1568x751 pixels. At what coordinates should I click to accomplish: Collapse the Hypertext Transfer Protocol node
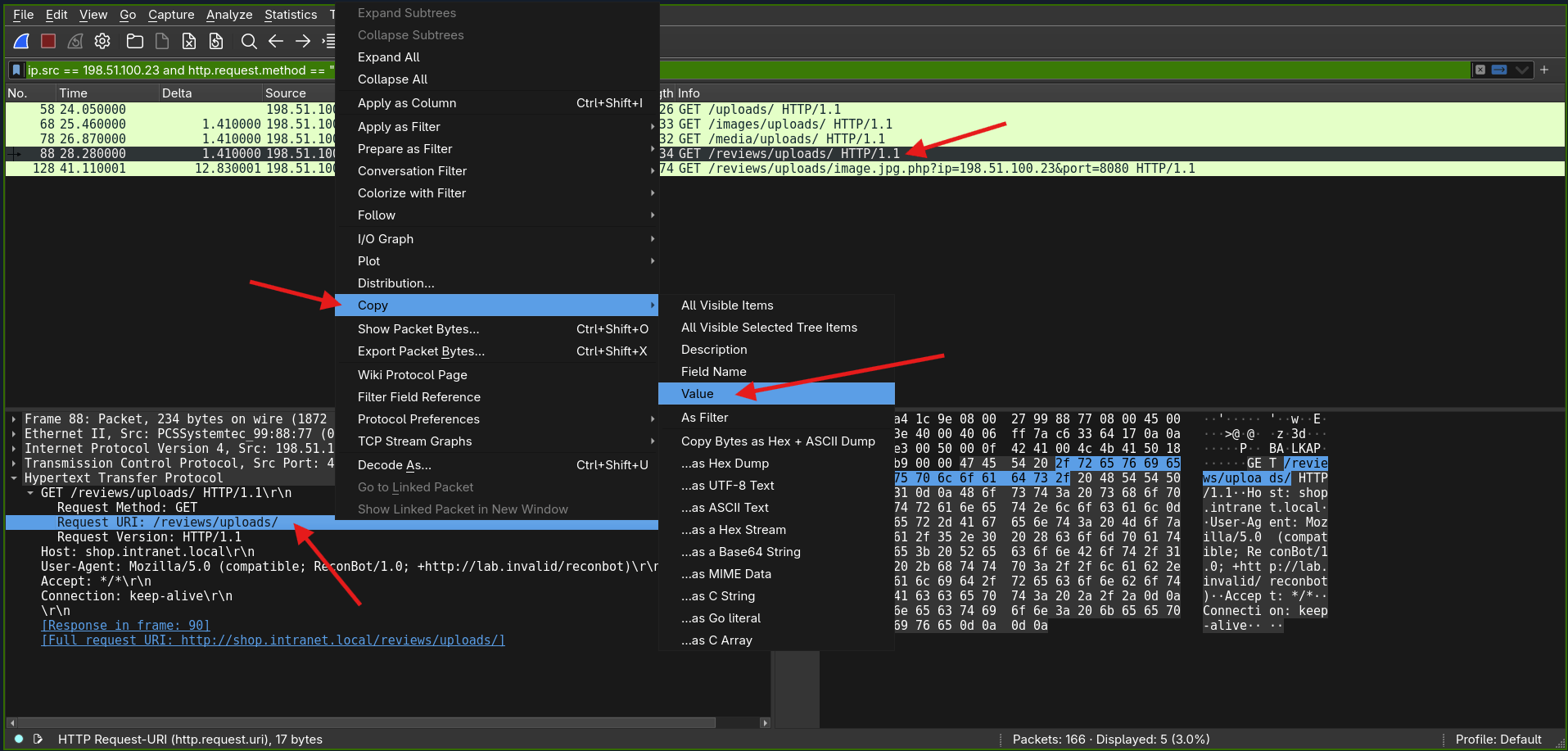(14, 478)
